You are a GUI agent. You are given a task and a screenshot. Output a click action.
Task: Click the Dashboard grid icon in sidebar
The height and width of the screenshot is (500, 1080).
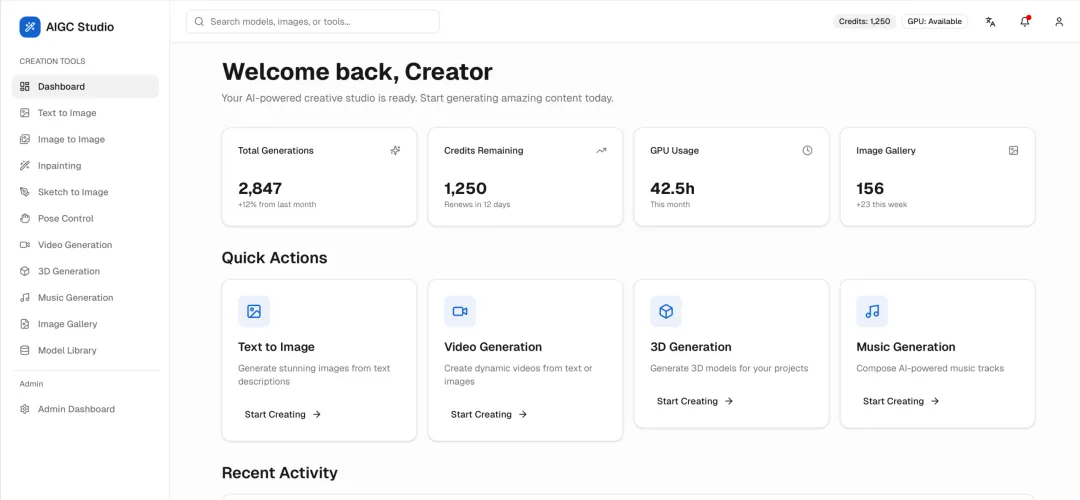[25, 87]
